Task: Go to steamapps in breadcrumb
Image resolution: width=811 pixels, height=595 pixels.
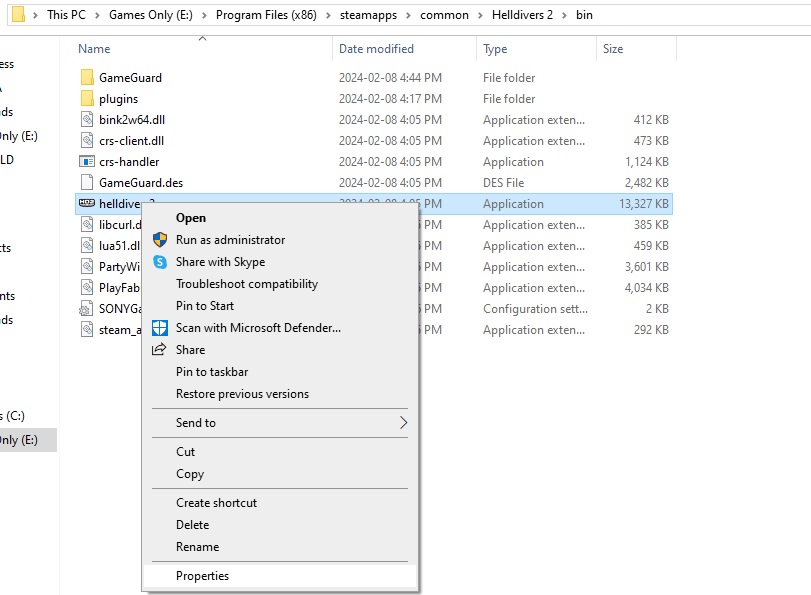Action: click(x=368, y=16)
